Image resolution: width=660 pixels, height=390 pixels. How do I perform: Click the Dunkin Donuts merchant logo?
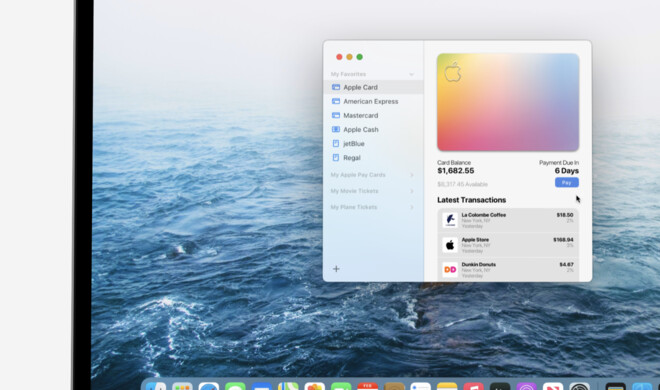tap(450, 270)
